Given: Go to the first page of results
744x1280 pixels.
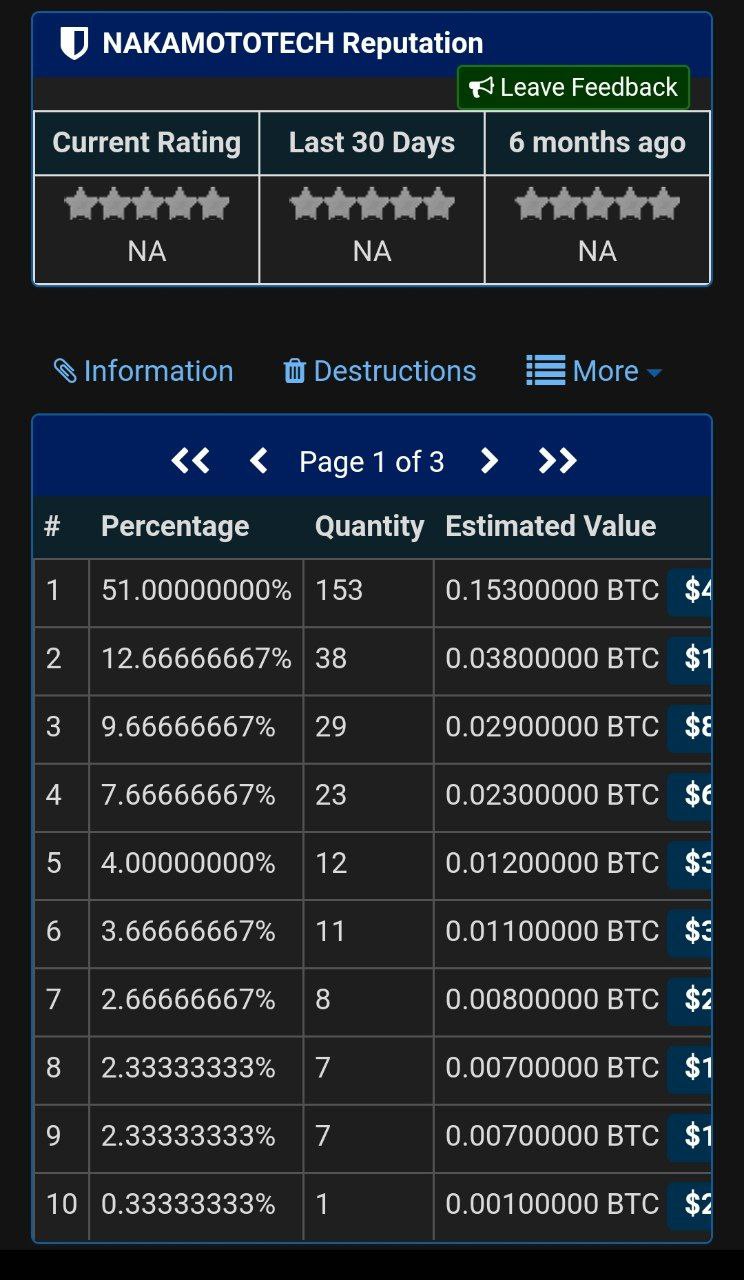Looking at the screenshot, I should (190, 461).
